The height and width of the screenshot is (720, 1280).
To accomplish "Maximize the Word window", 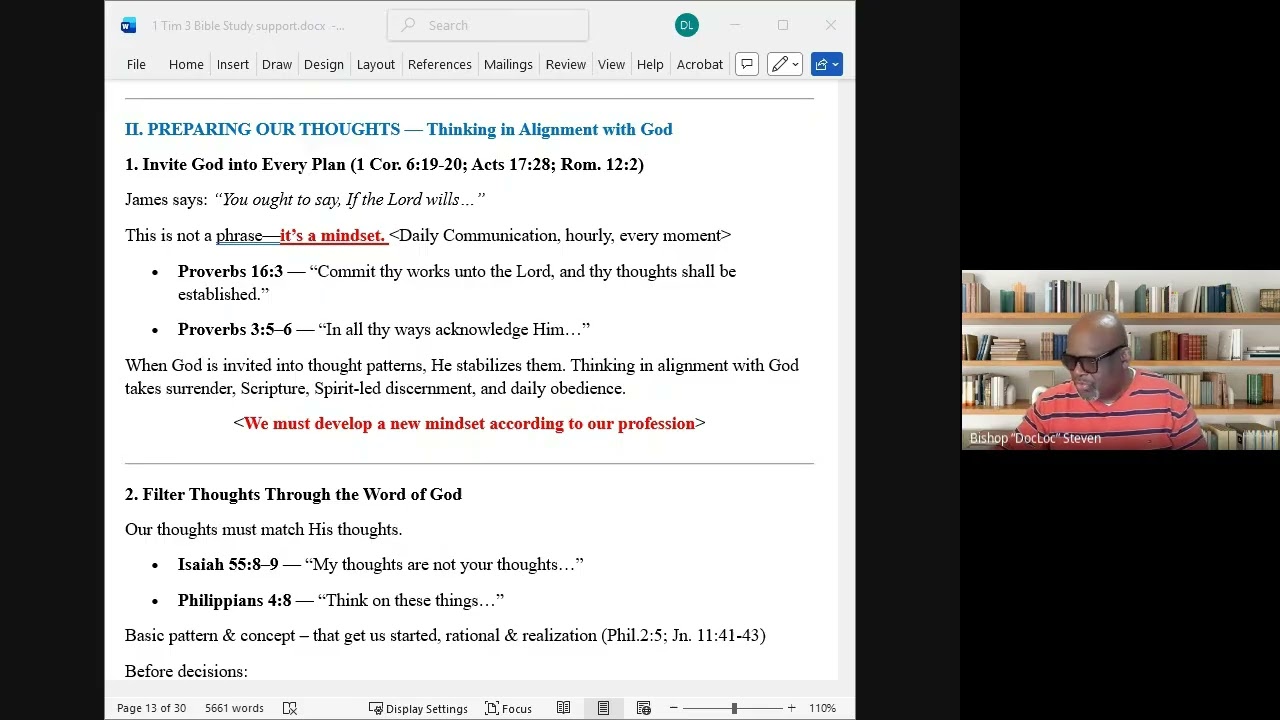I will click(783, 25).
